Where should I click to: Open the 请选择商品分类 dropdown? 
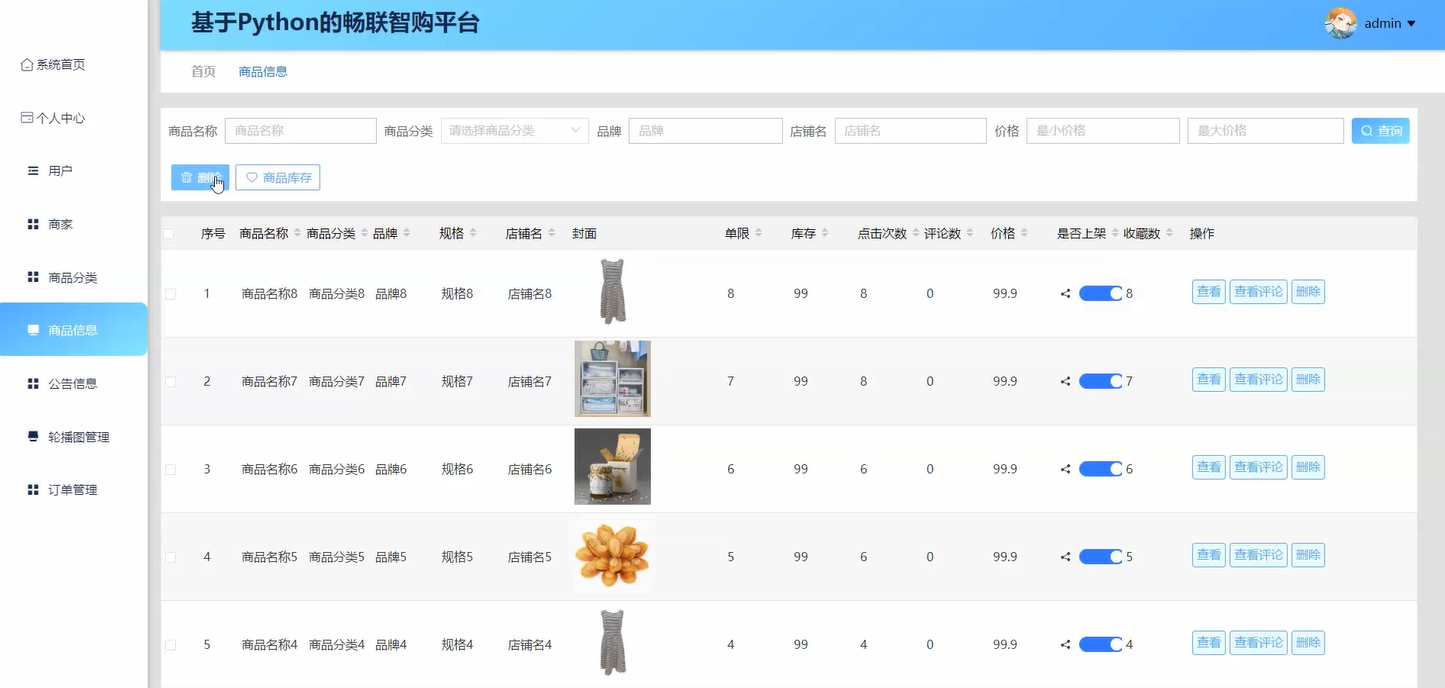pyautogui.click(x=514, y=130)
